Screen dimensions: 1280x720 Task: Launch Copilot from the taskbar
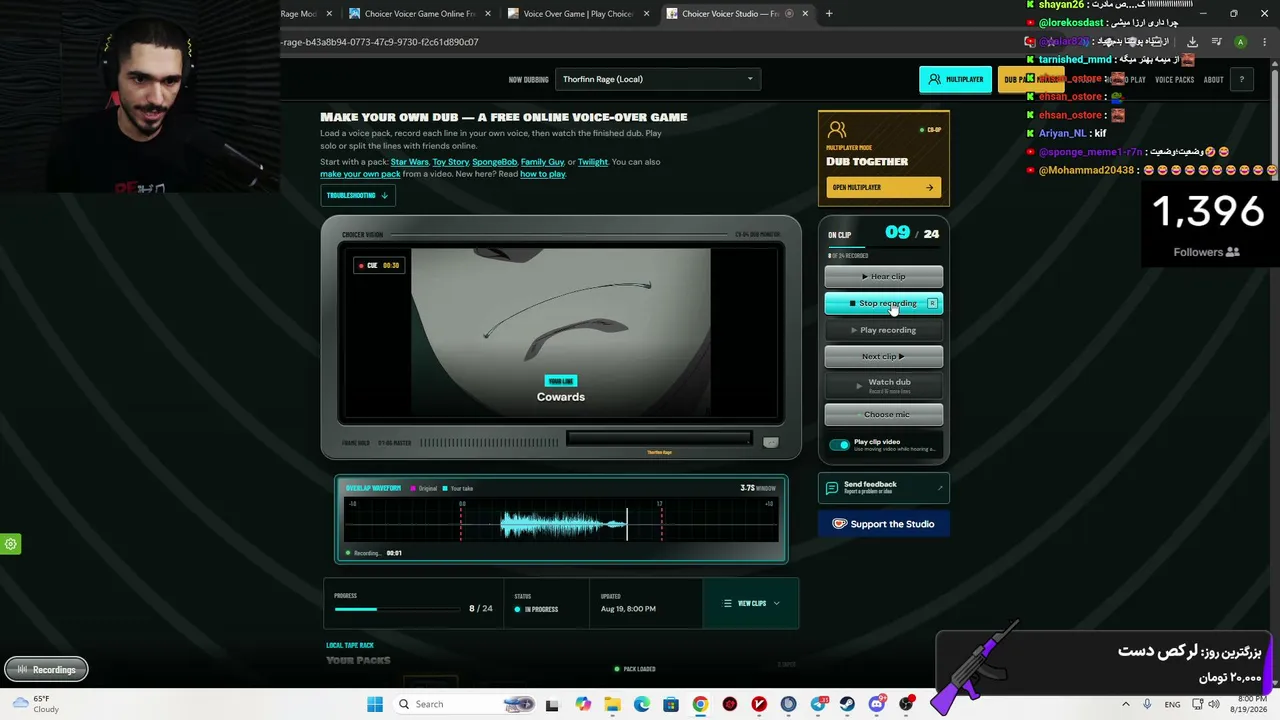pos(583,704)
